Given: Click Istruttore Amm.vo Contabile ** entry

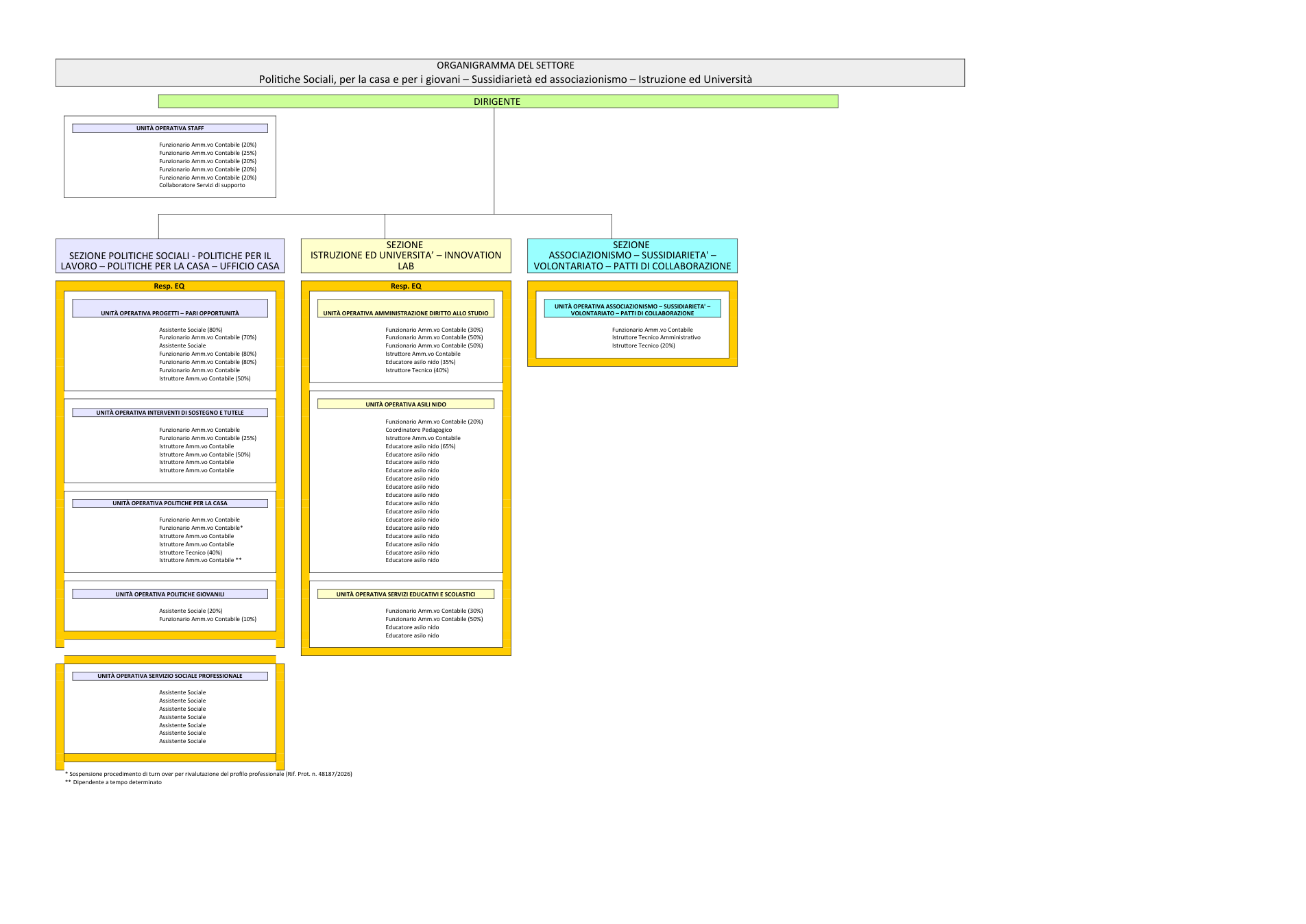Looking at the screenshot, I should [200, 560].
